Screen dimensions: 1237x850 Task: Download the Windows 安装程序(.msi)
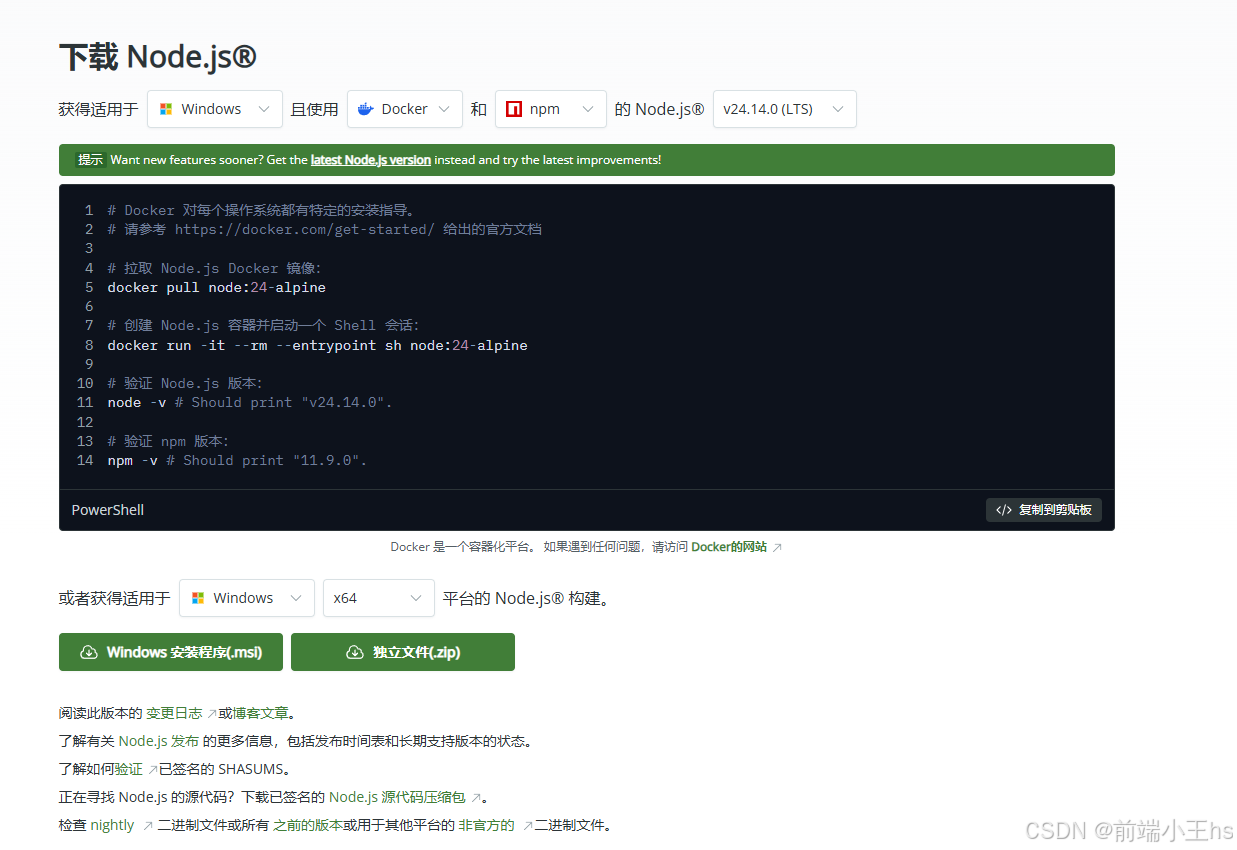point(171,652)
